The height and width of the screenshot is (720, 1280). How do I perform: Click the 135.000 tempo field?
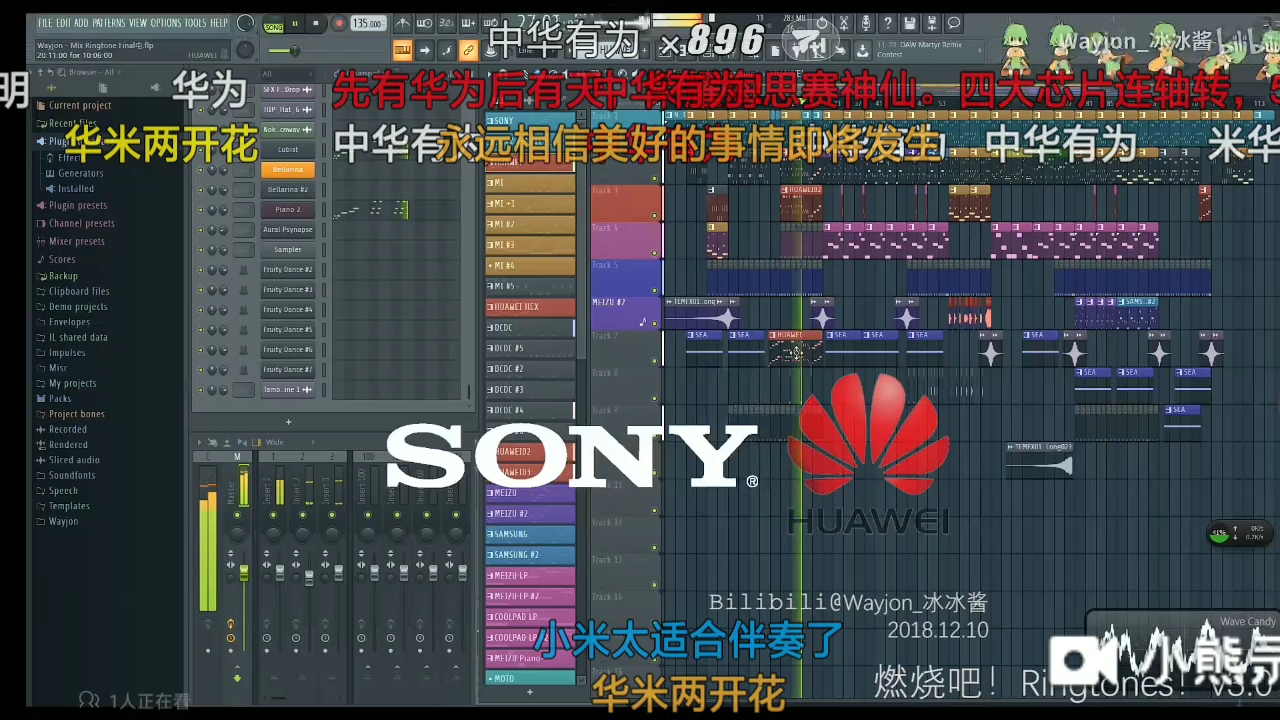[368, 23]
